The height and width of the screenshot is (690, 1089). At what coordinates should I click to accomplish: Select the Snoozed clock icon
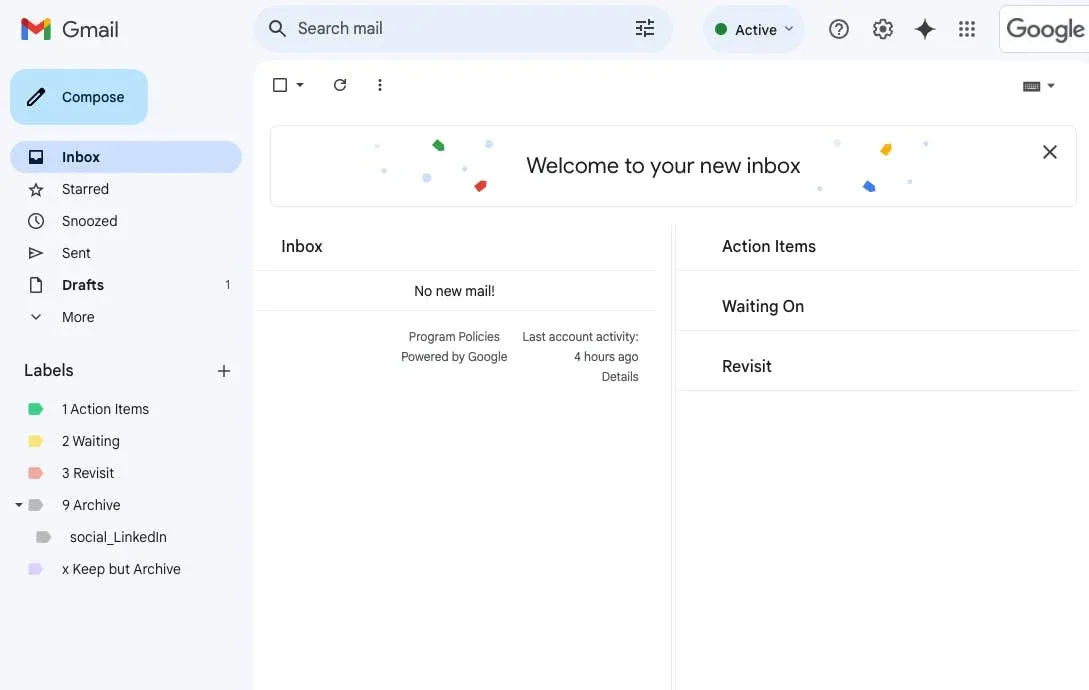[x=36, y=221]
